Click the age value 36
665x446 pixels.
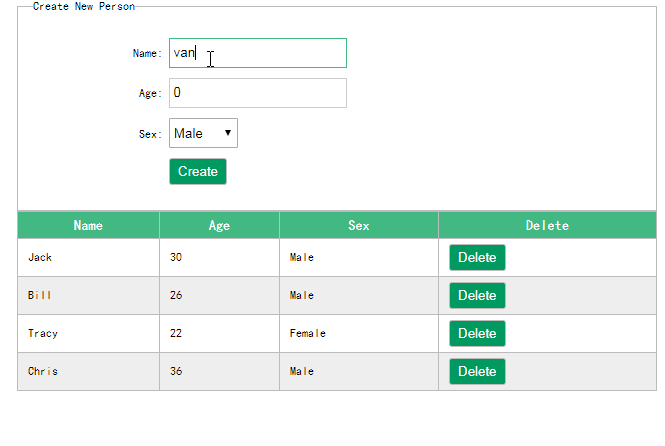point(176,371)
